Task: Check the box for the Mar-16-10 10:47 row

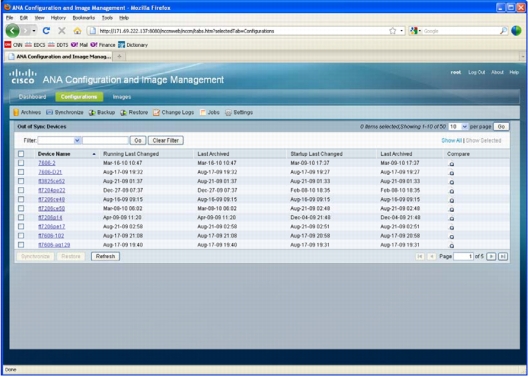Action: 21,163
